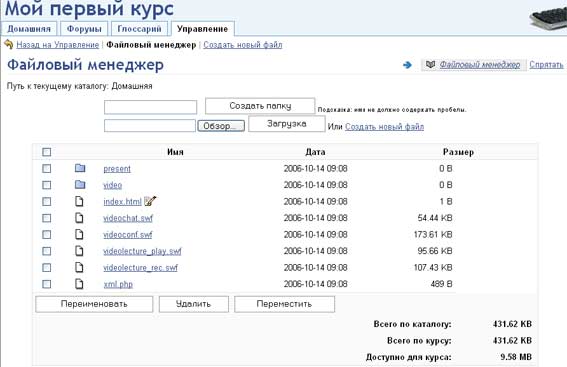Click the 173.61 KB size value

click(x=433, y=235)
